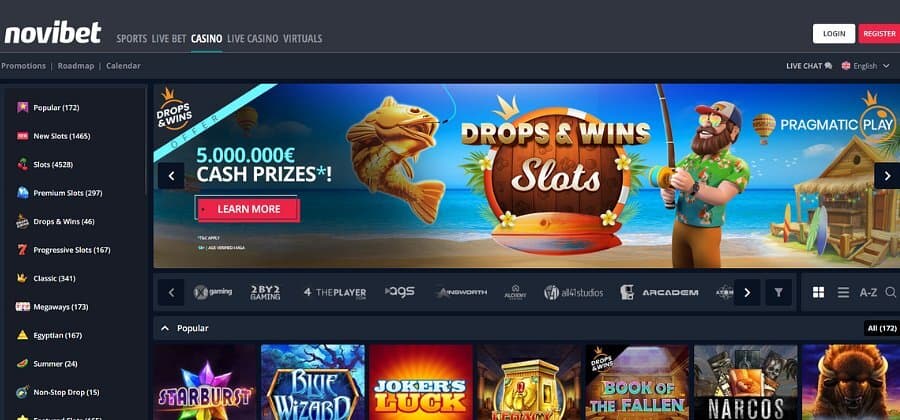Select the Megaways category icon
Screen dimensions: 900x420
(22, 307)
